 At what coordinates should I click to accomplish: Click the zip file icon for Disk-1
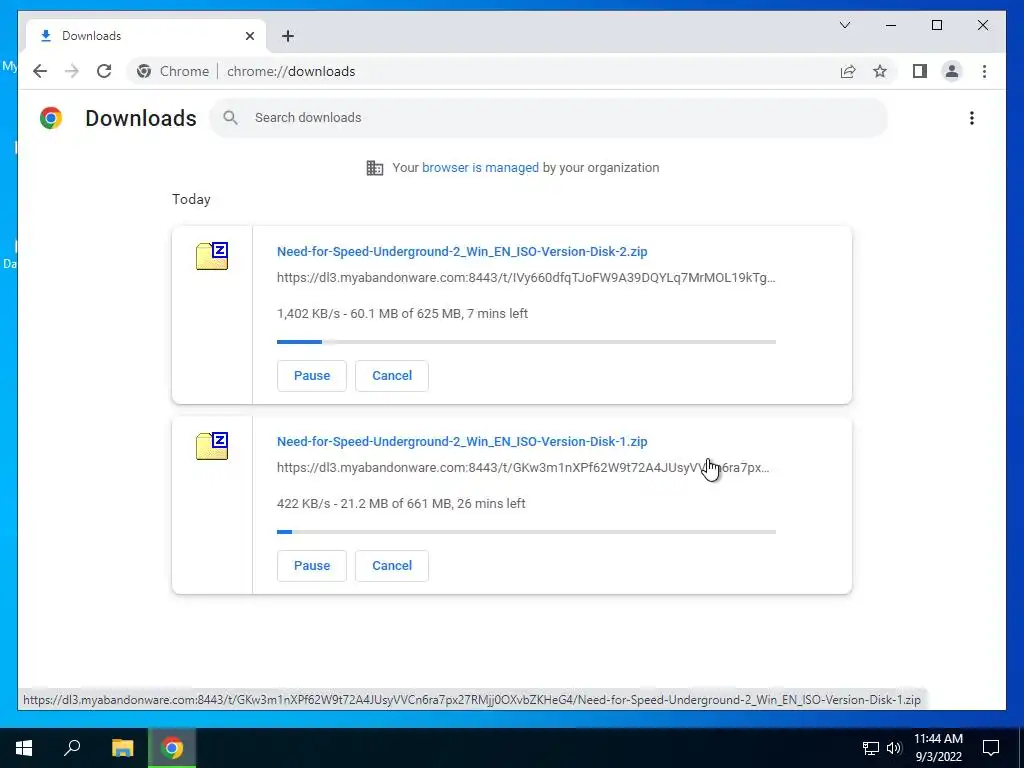(212, 445)
